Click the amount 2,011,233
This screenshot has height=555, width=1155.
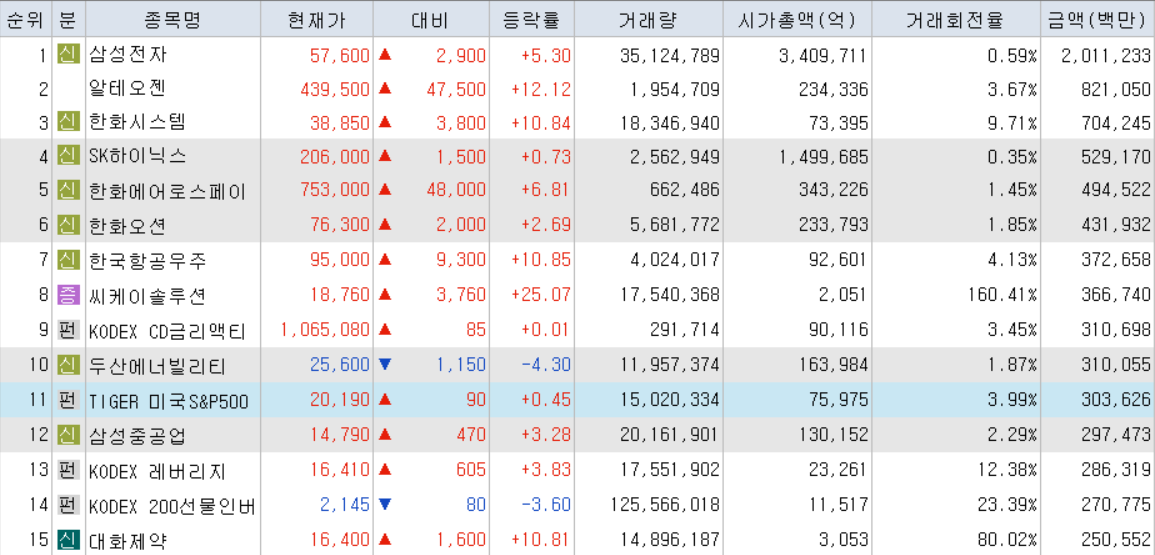[1106, 55]
